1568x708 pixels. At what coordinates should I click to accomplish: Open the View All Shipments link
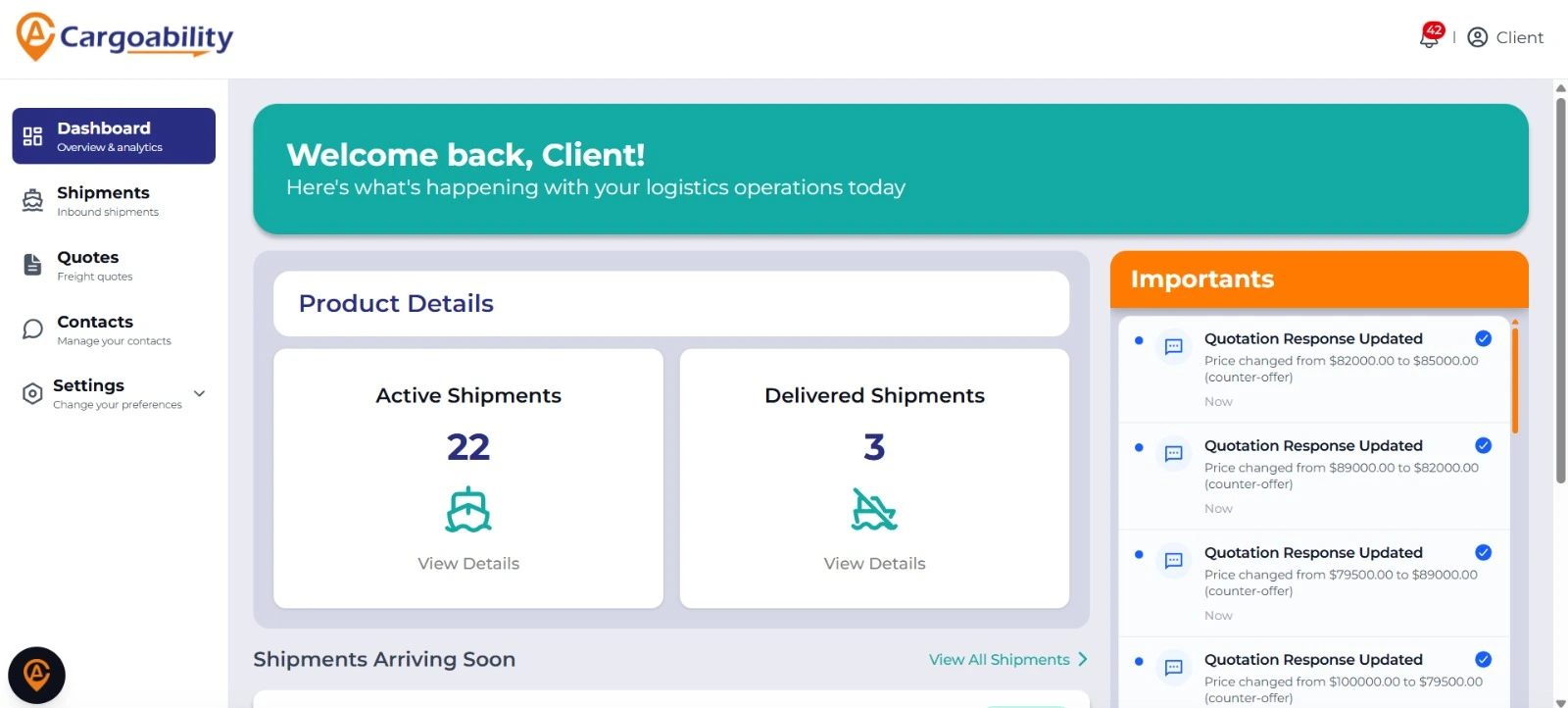click(999, 659)
